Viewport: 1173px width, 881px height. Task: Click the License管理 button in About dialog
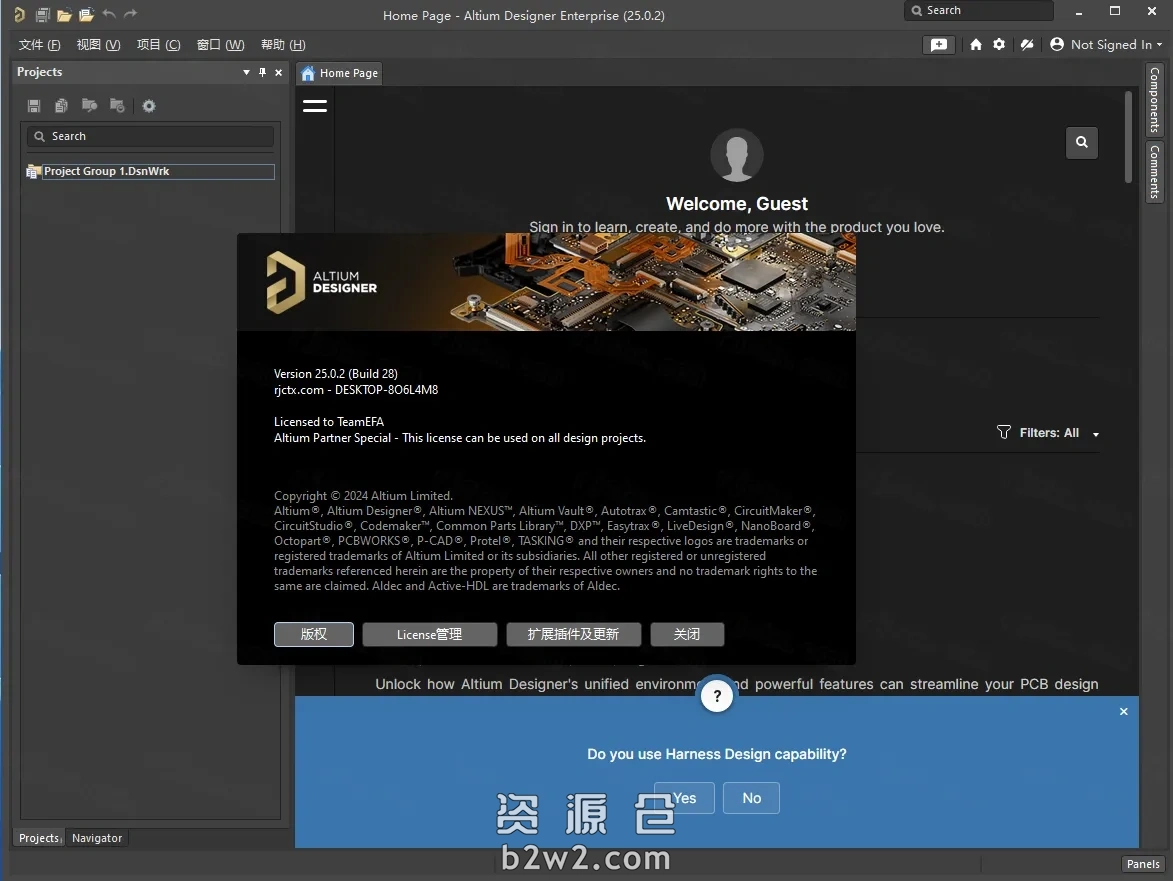point(429,633)
